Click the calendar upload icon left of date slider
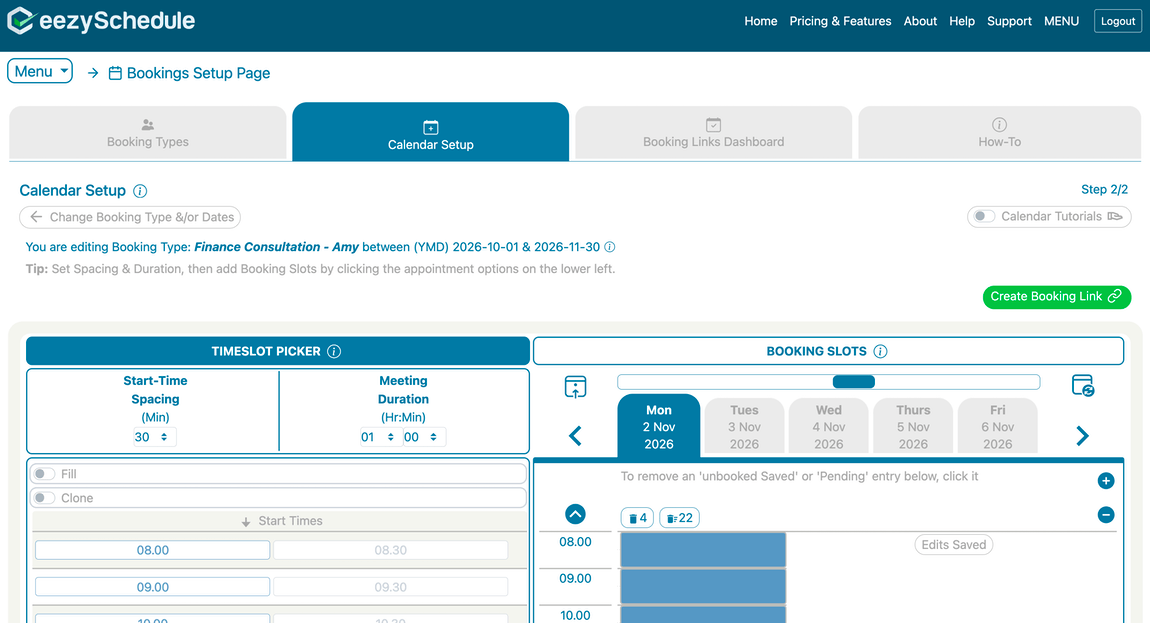The image size is (1150, 623). pyautogui.click(x=576, y=386)
